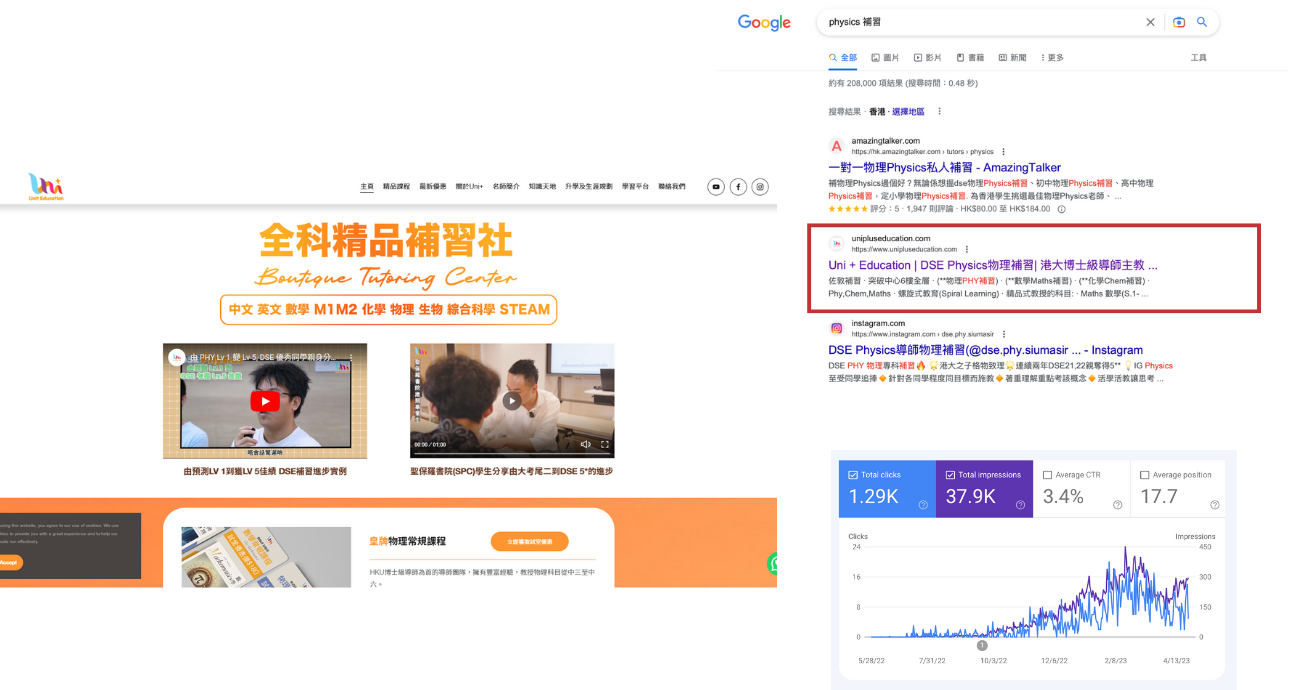Open options menu beside amazingtalker.com result
The image size is (1289, 690).
point(1003,152)
